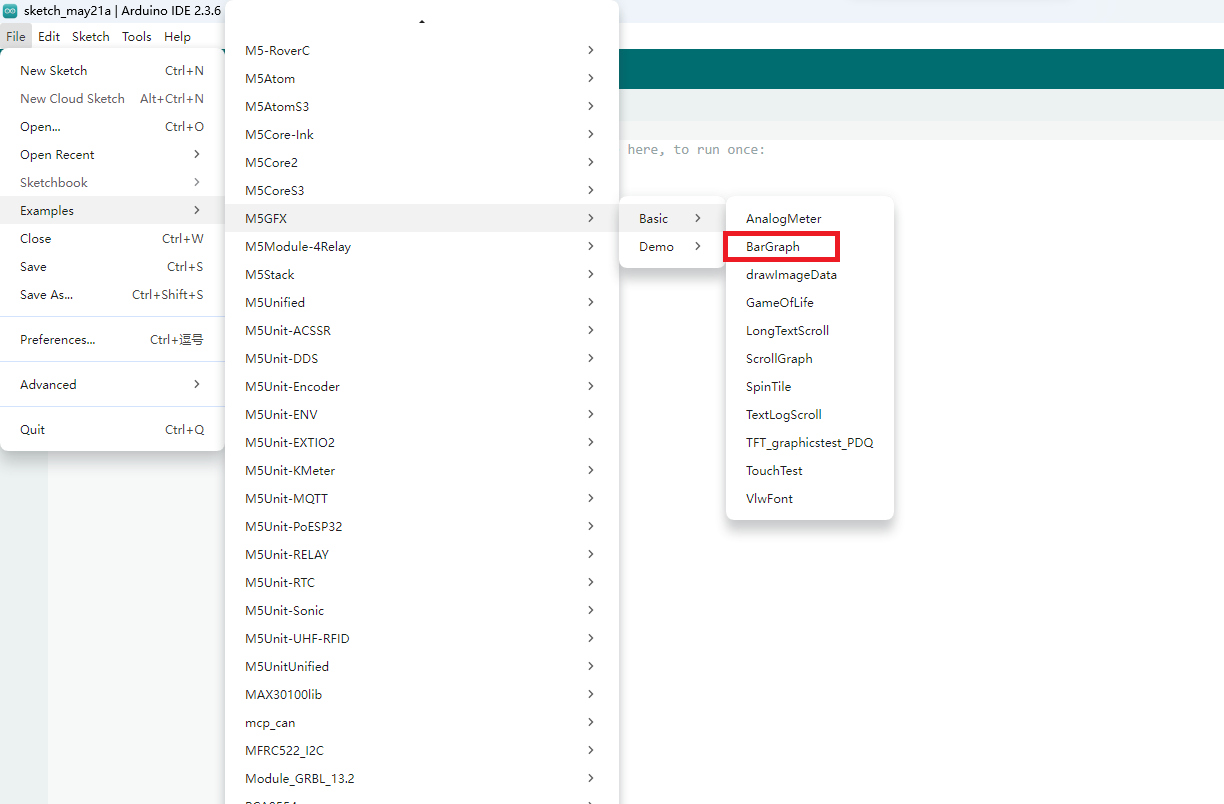Open the M5Unit-Encoder examples entry

(x=422, y=387)
